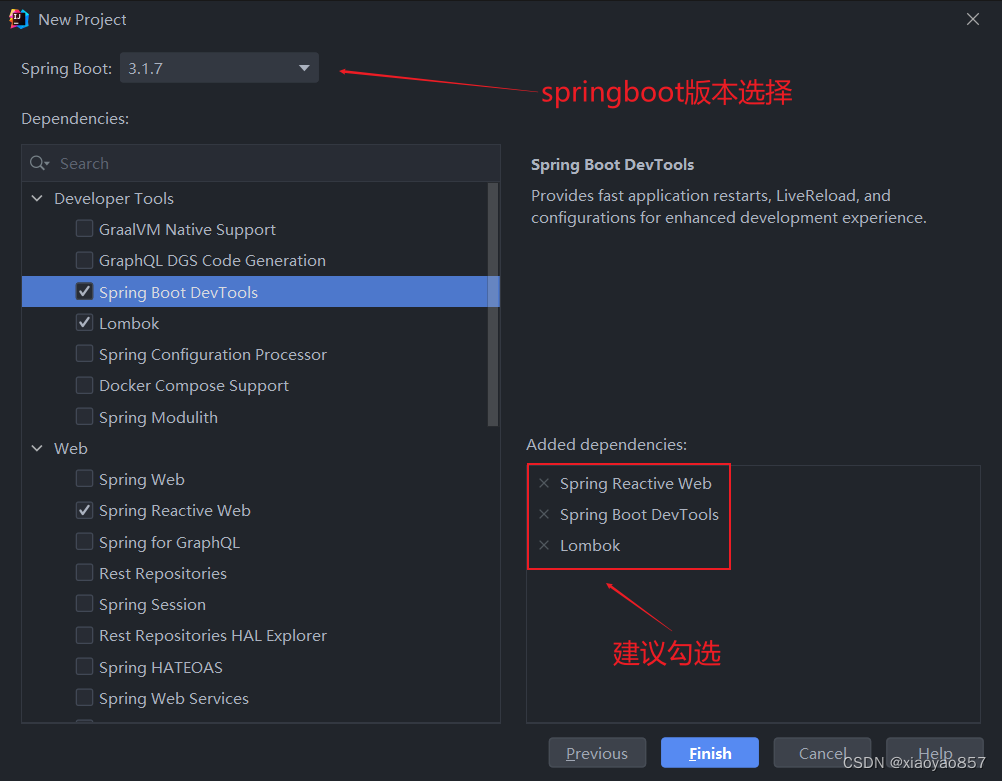Viewport: 1002px width, 781px height.
Task: Select the Web tree label
Action: (71, 449)
